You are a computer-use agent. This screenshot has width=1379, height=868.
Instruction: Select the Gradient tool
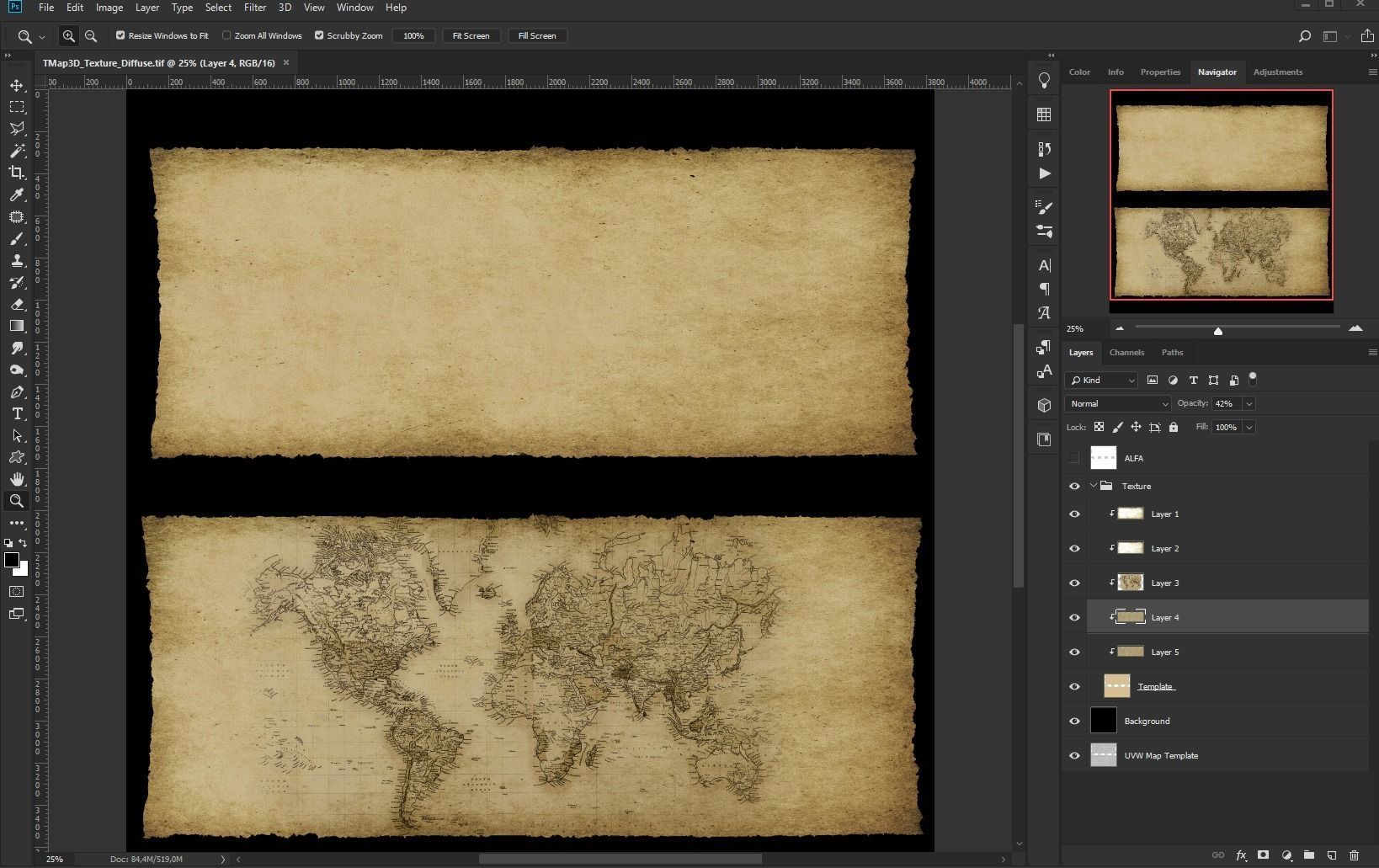click(17, 326)
